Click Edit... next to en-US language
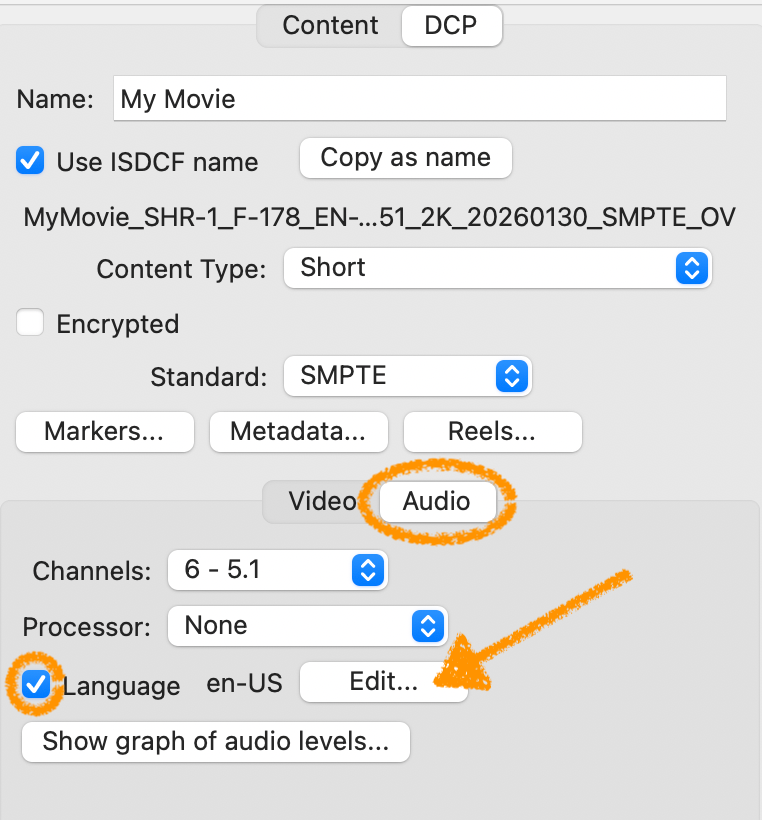The height and width of the screenshot is (820, 762). click(384, 682)
